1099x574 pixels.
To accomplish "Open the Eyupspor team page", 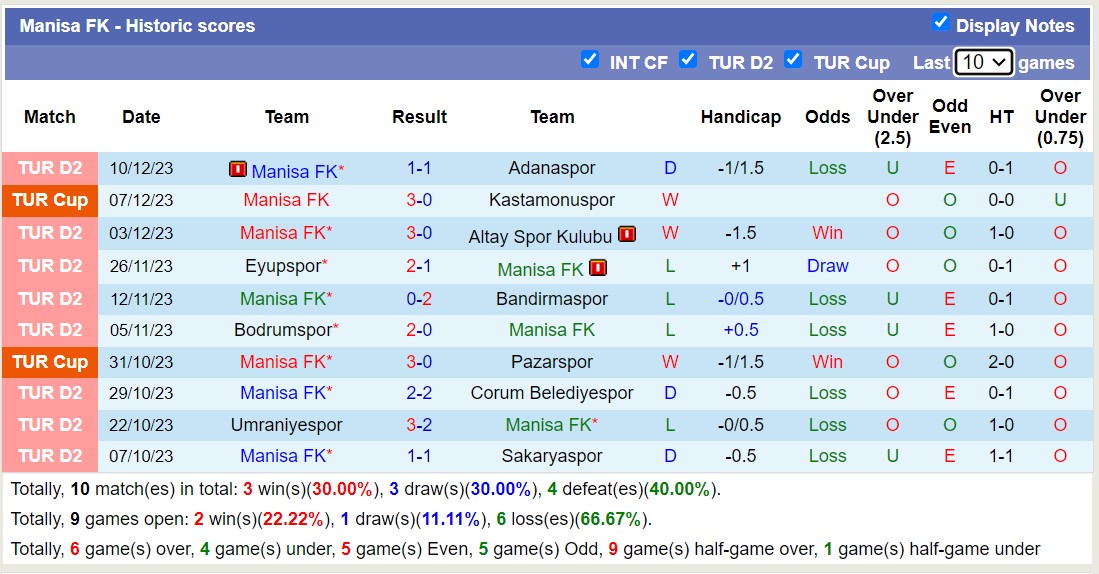I will pyautogui.click(x=283, y=266).
